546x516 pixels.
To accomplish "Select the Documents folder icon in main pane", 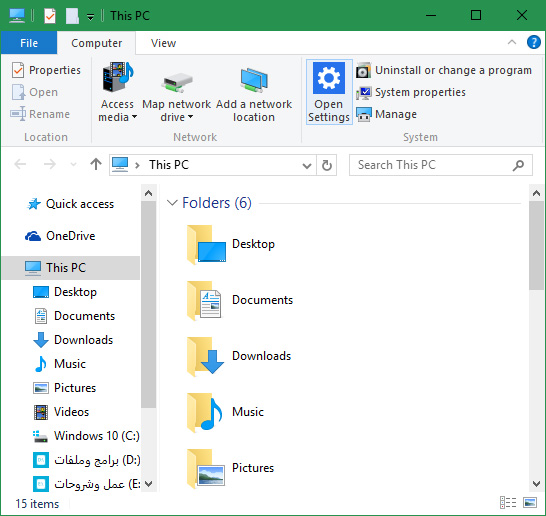I will point(204,300).
